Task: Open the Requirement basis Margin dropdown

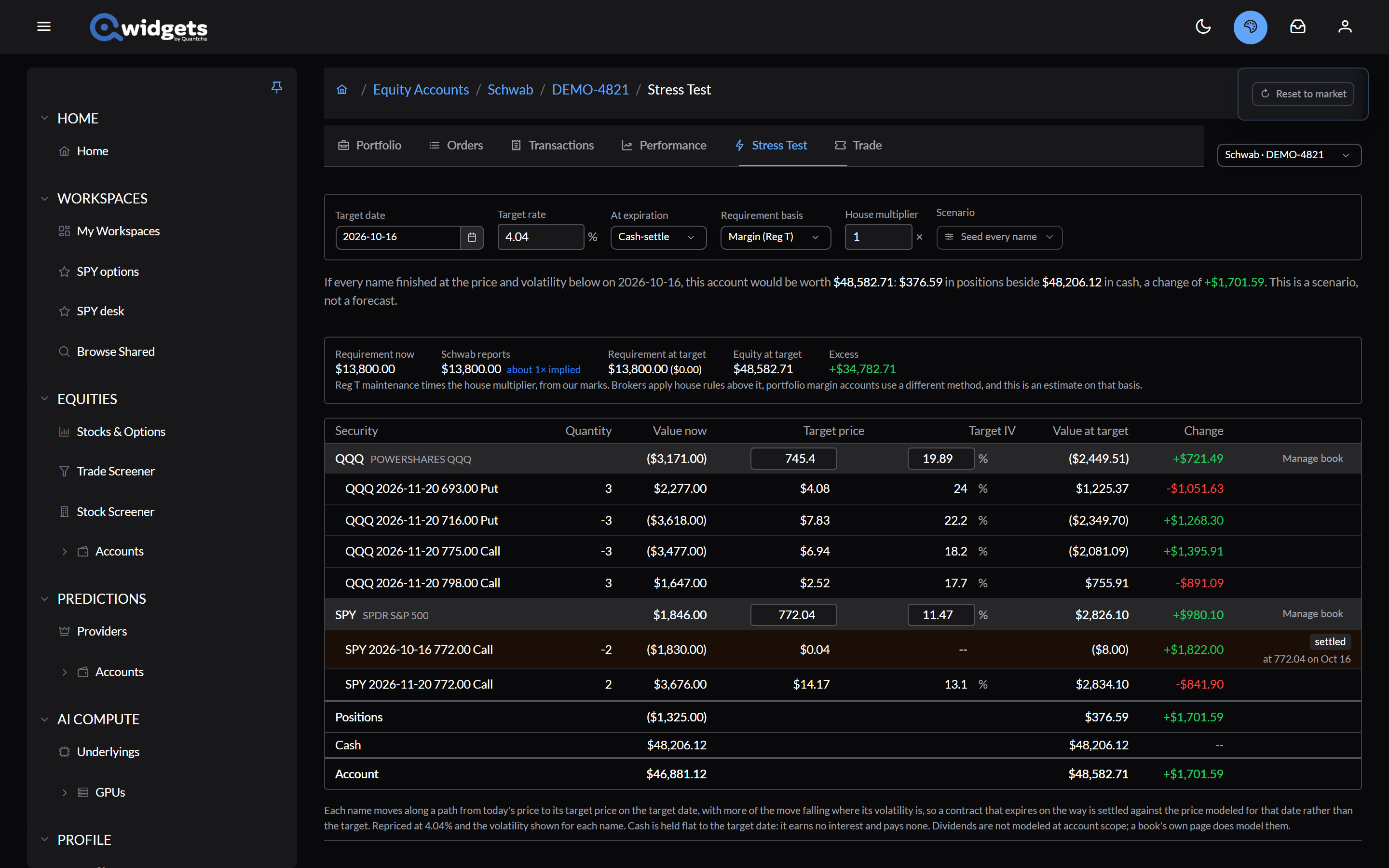Action: click(776, 237)
